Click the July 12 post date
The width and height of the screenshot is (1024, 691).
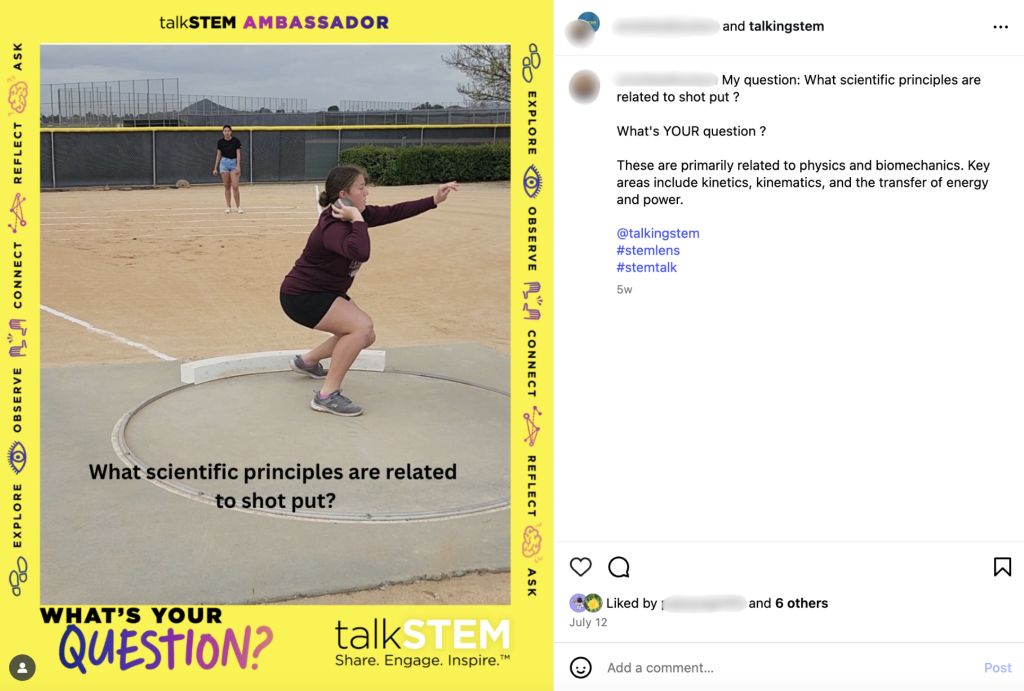pos(588,622)
